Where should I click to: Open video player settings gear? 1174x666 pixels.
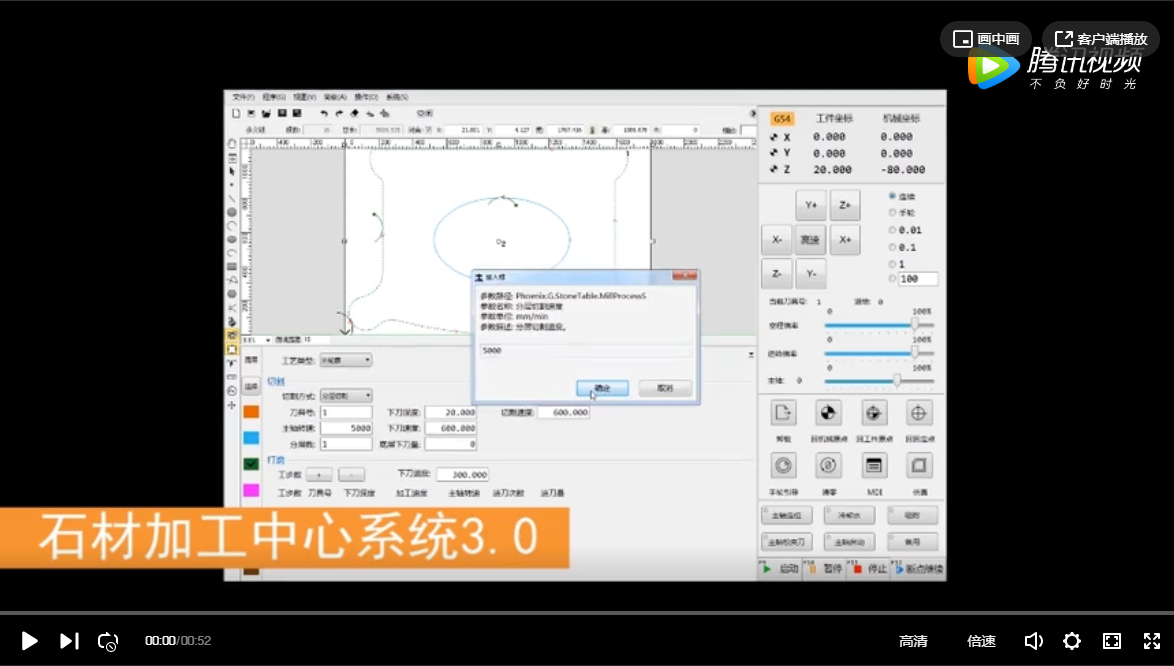click(1072, 641)
